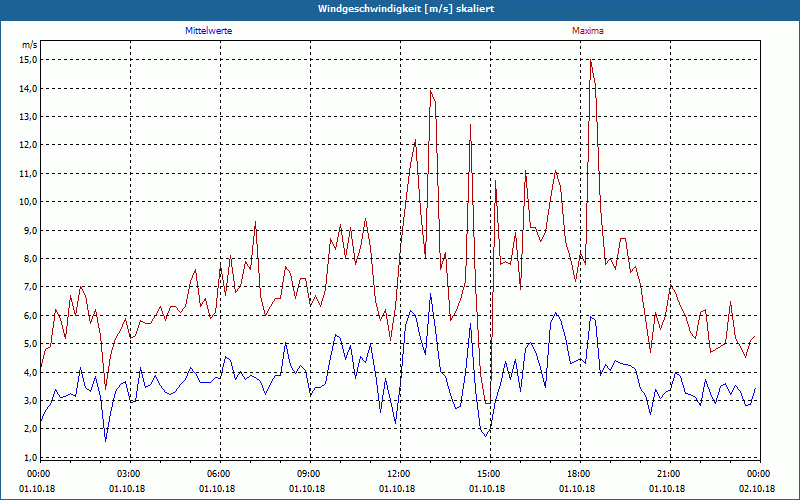Viewport: 800px width, 500px height.
Task: Select the 6,0 y-axis label
Action: point(31,315)
